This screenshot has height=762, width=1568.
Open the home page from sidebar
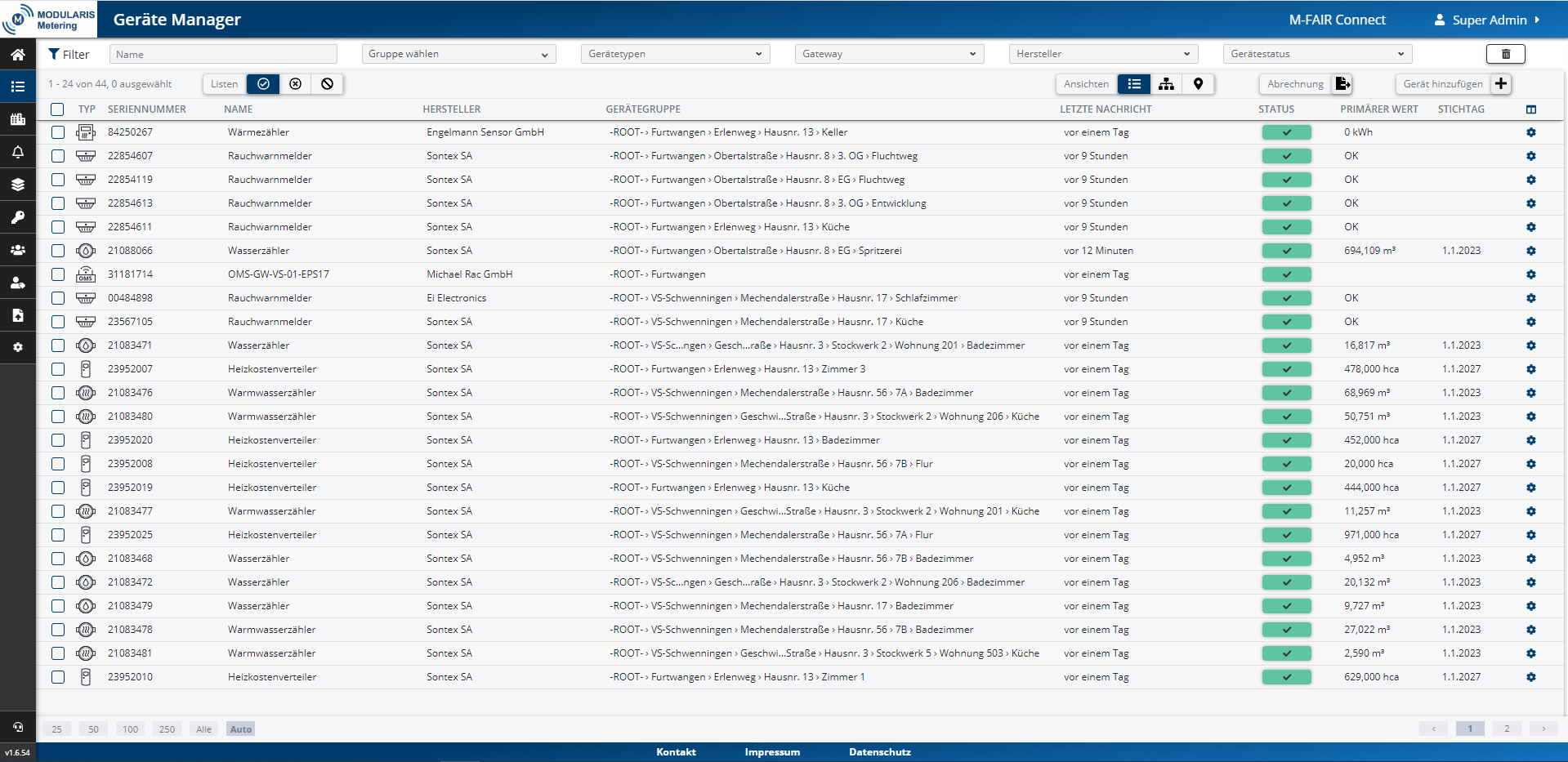pyautogui.click(x=17, y=55)
